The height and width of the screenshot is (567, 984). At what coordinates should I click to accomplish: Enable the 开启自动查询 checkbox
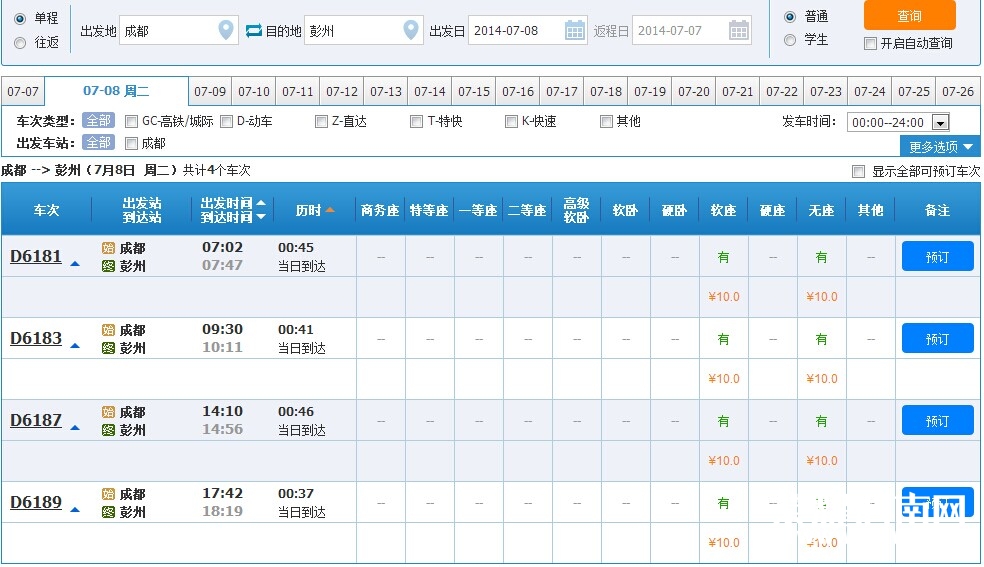pos(870,43)
